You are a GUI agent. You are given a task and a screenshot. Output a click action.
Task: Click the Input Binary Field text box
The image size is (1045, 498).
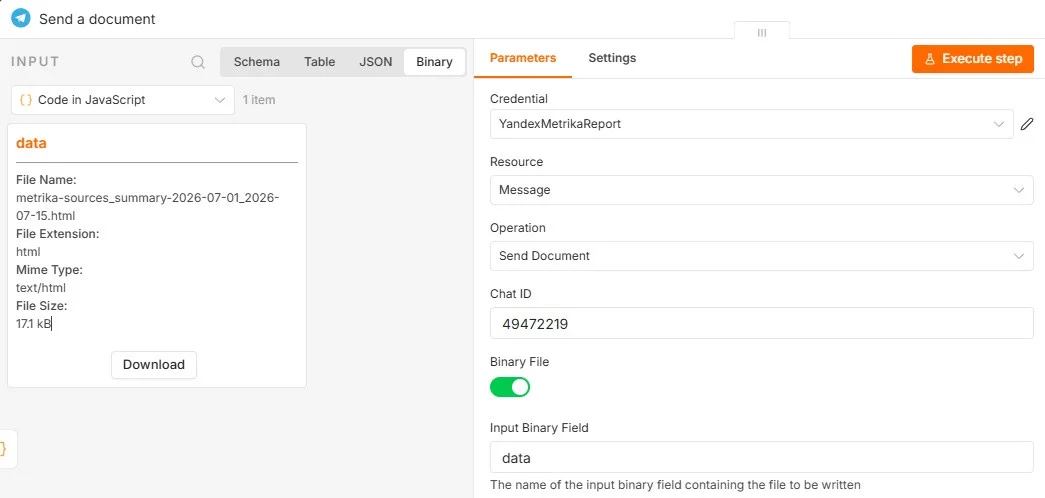pyautogui.click(x=762, y=457)
